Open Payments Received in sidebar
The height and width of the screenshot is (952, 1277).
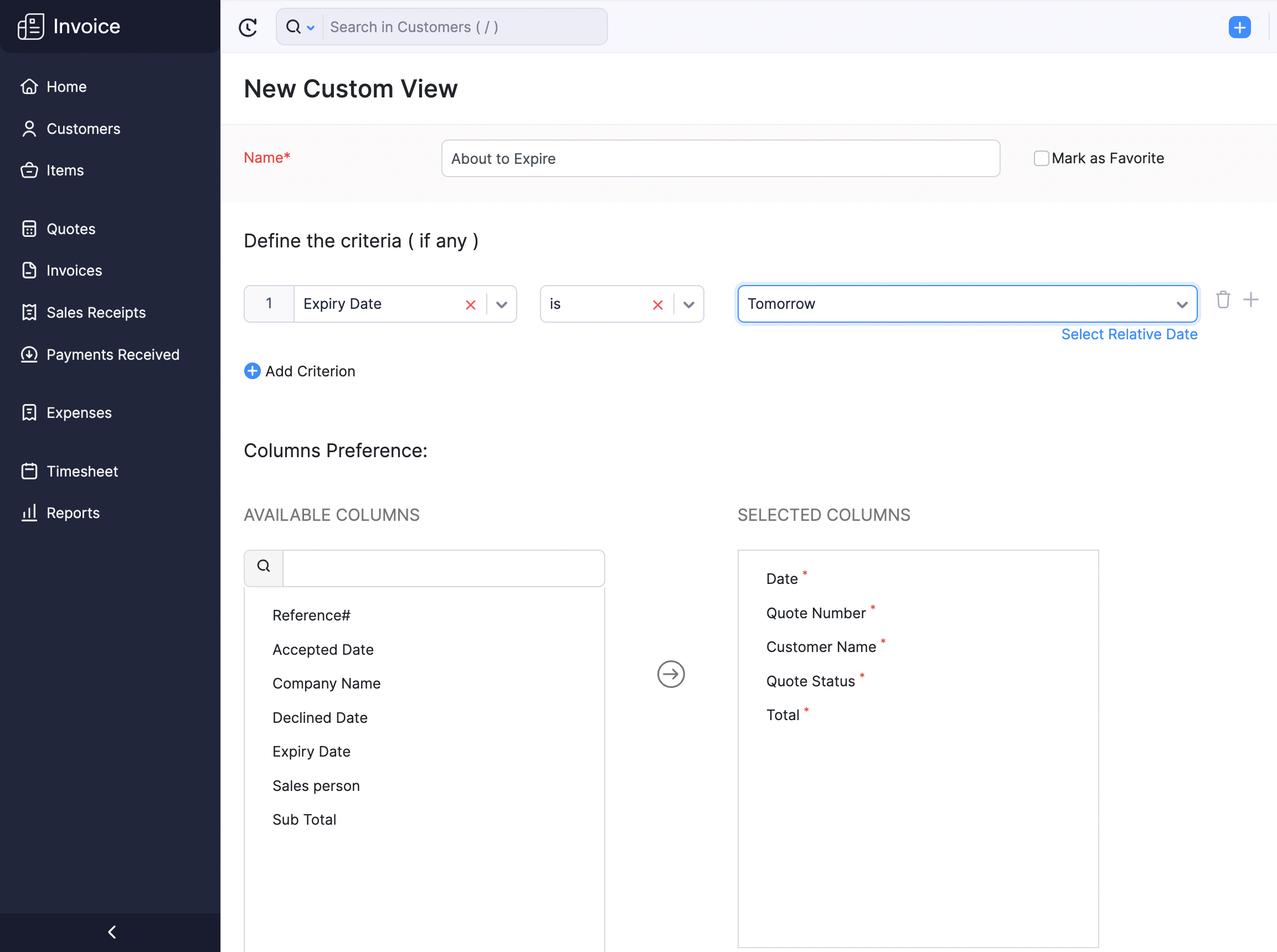point(112,355)
